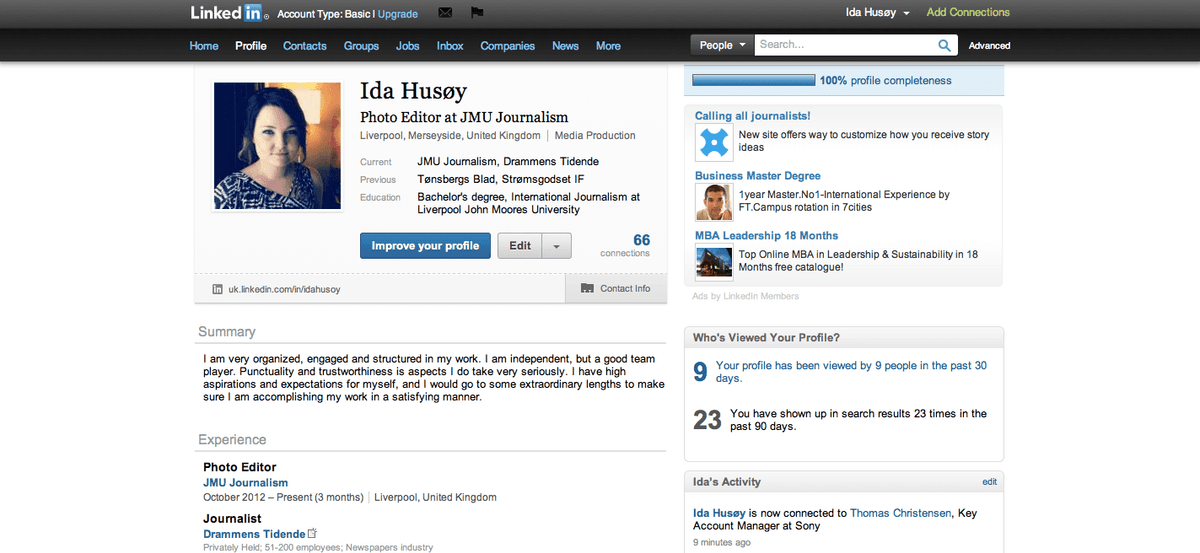This screenshot has height=553, width=1200.
Task: Click the profile completeness progress bar
Action: (x=753, y=80)
